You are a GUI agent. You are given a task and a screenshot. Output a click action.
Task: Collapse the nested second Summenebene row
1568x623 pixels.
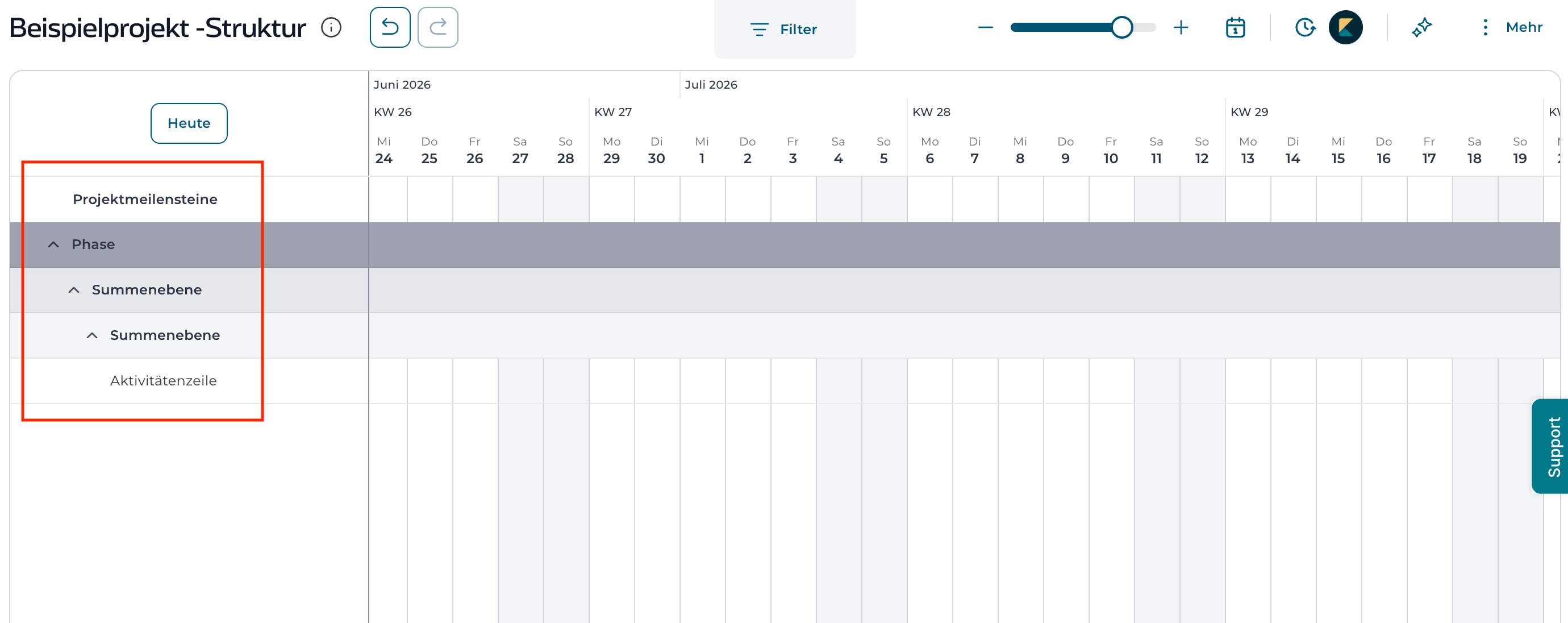point(92,335)
